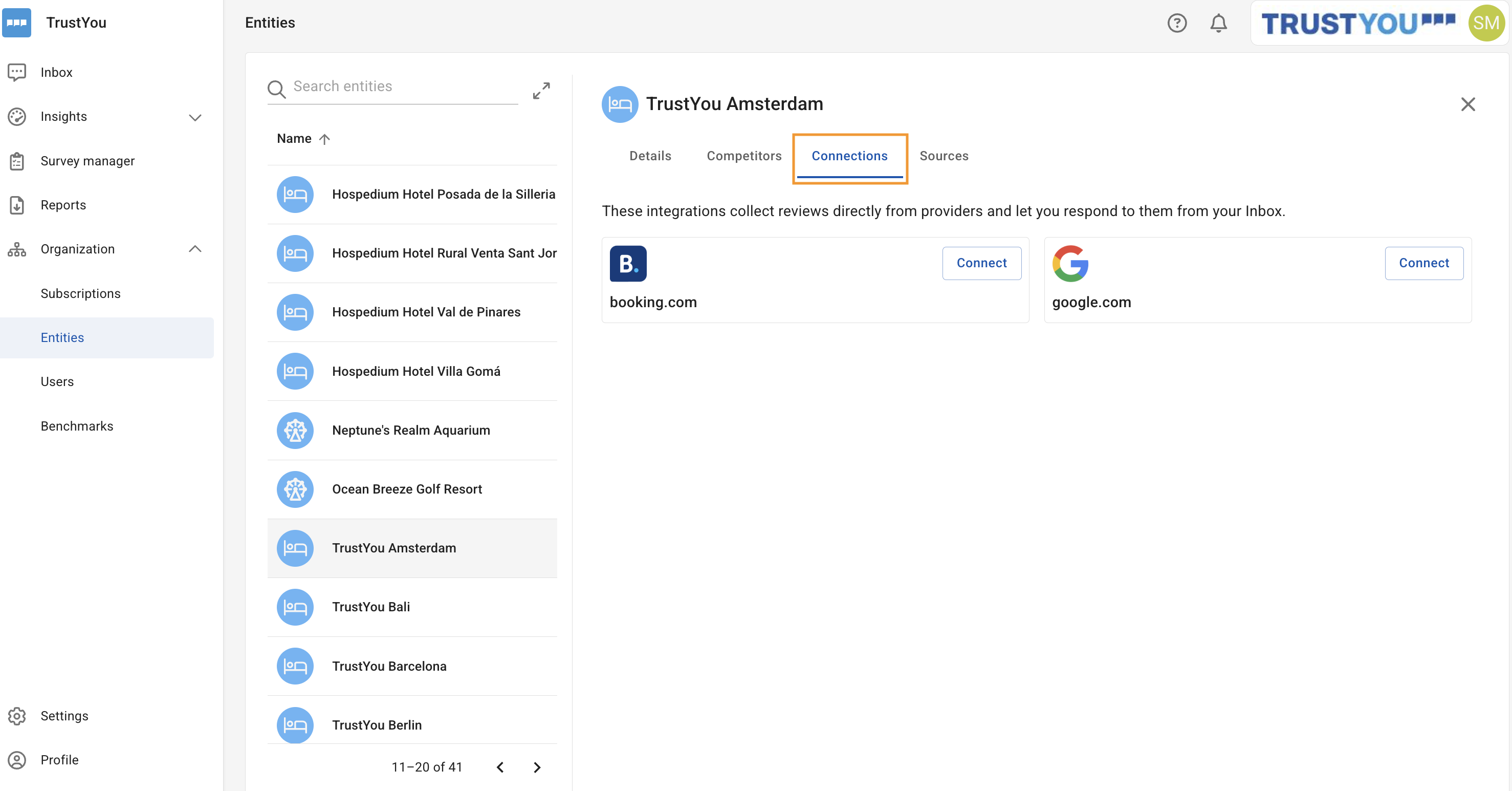Toggle Name column sort arrow

click(324, 139)
